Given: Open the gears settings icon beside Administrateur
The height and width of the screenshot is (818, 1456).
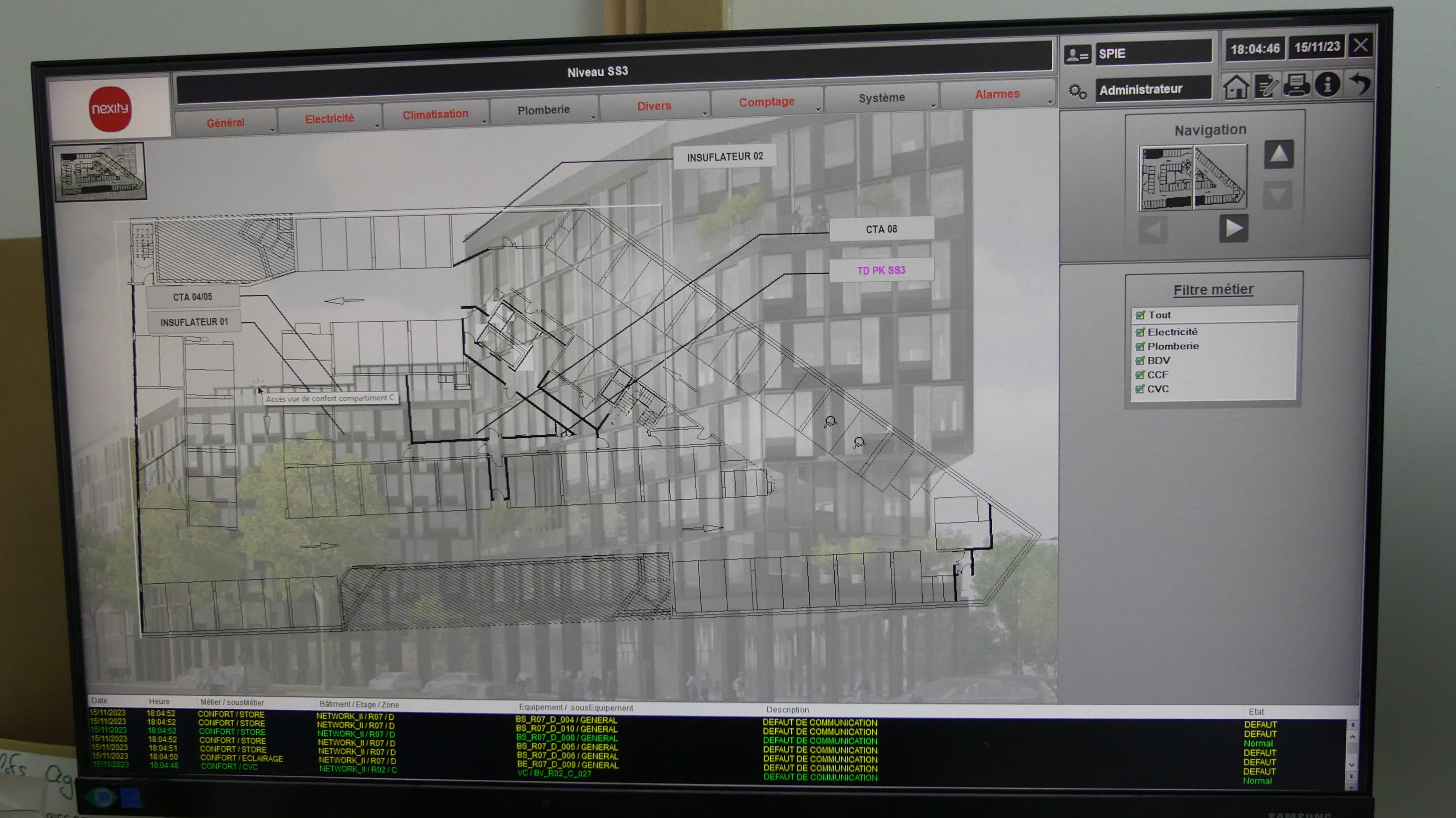Looking at the screenshot, I should pos(1077,92).
